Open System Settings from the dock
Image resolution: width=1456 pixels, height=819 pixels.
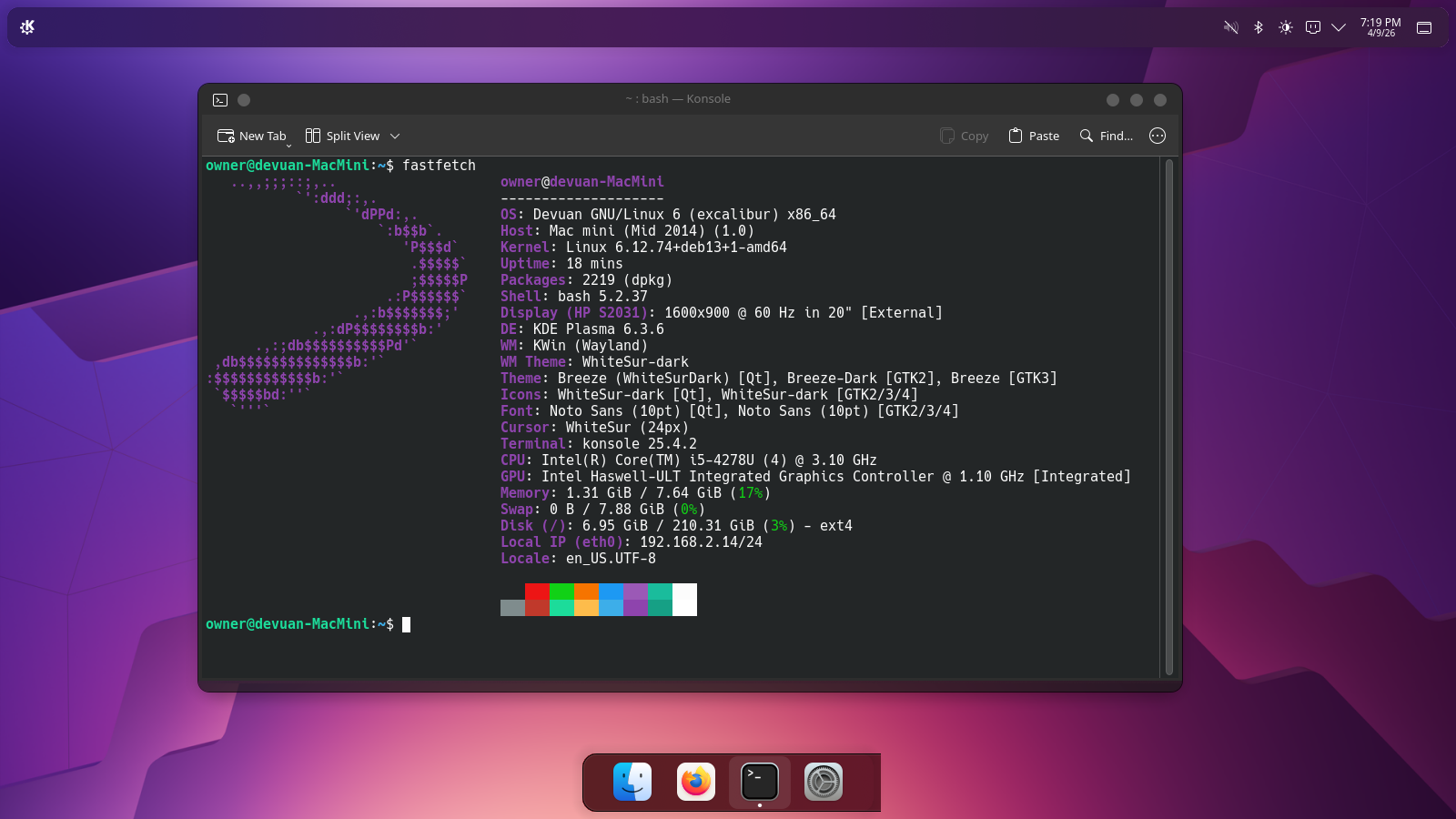(x=824, y=782)
